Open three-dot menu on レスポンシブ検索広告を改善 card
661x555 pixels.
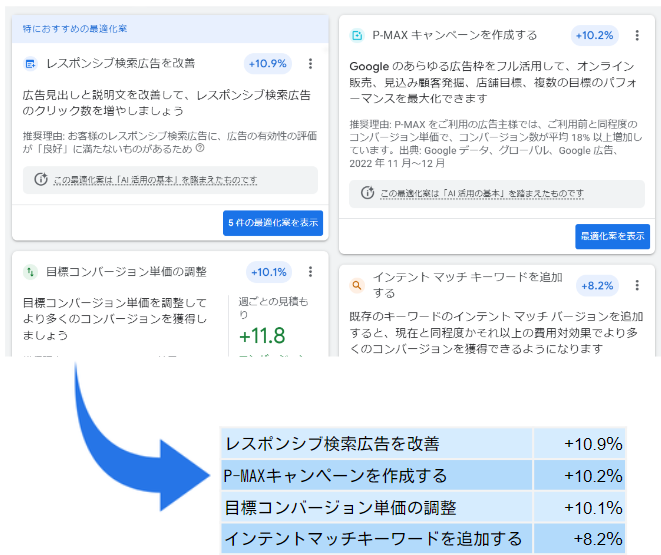click(310, 64)
